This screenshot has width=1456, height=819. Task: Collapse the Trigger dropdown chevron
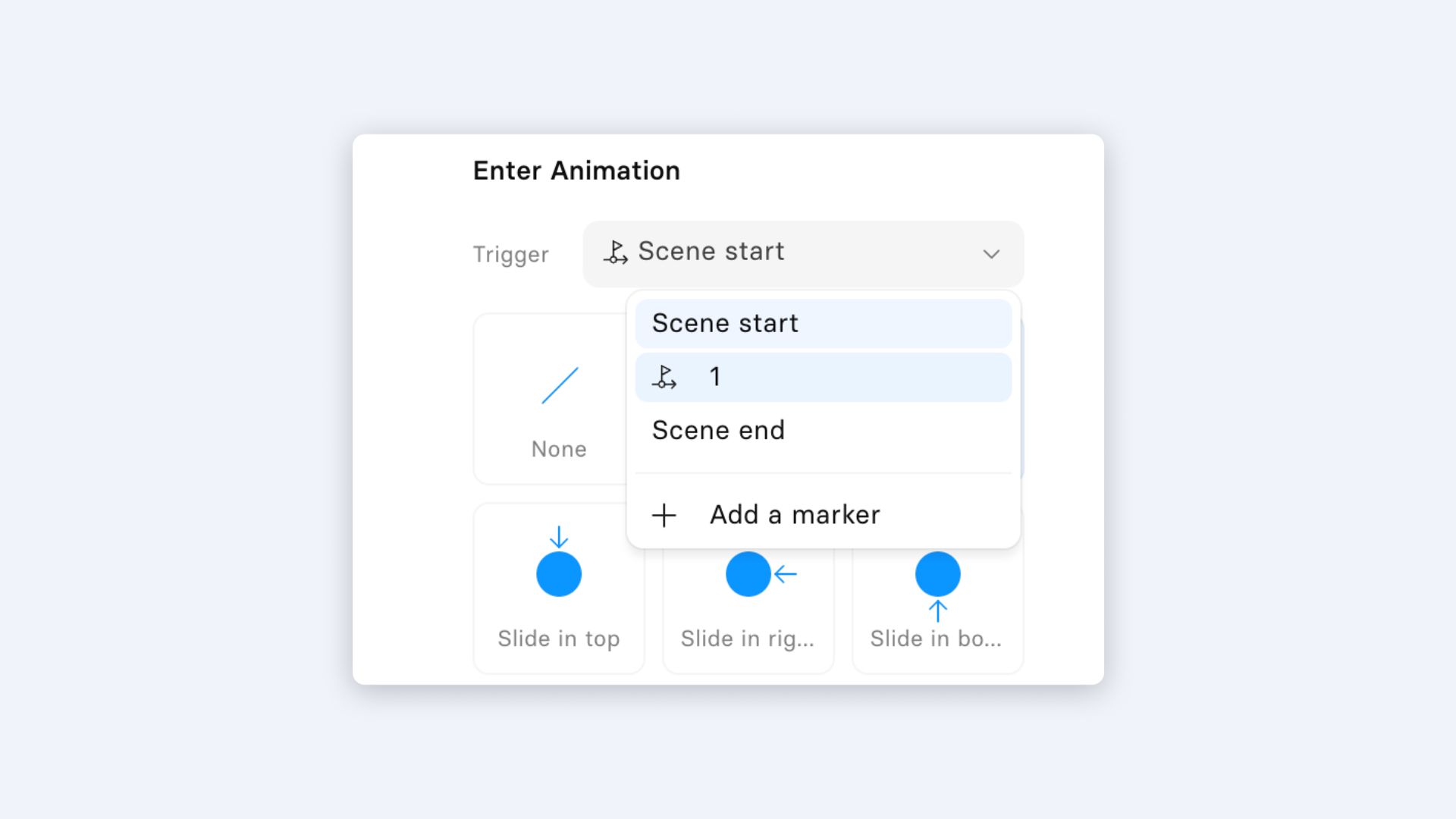[x=991, y=254]
